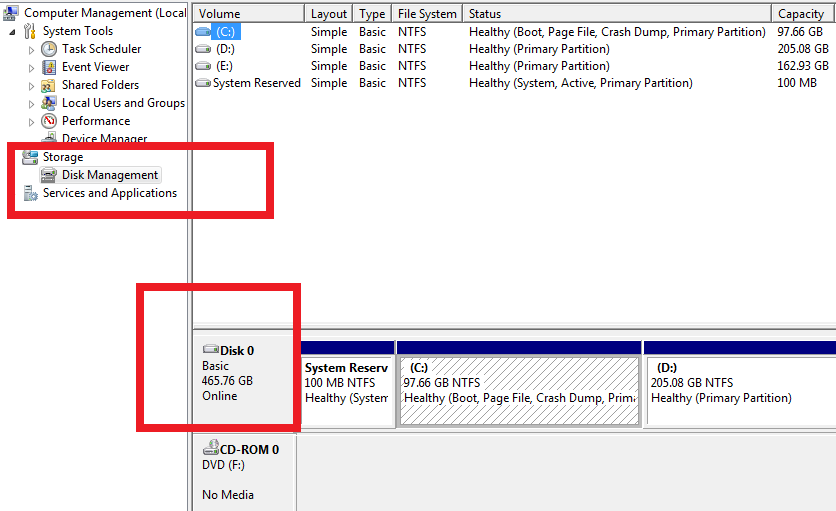This screenshot has width=836, height=511.
Task: Open Performance in the tree
Action: click(96, 121)
